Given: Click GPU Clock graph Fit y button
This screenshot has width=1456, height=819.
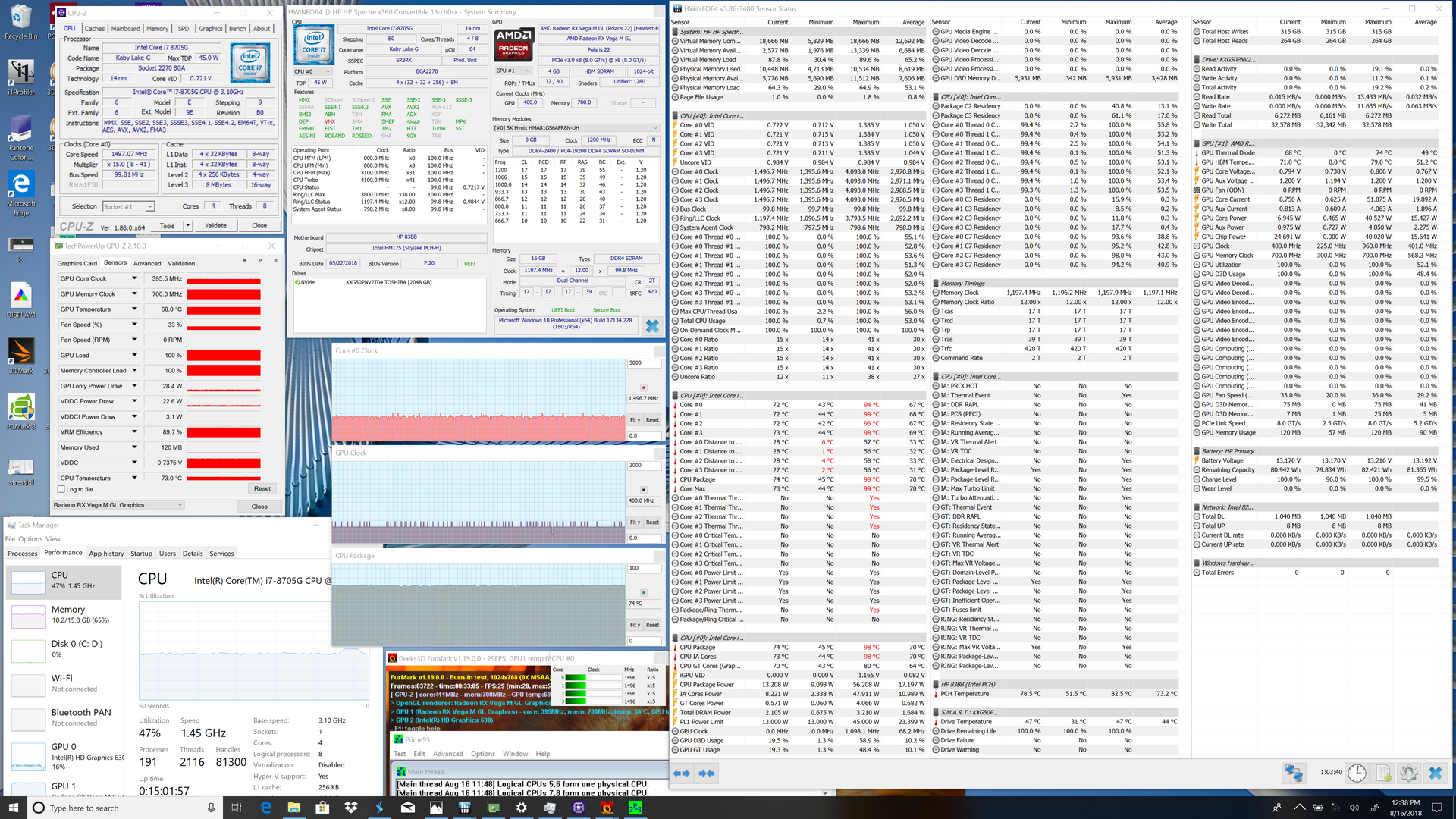Looking at the screenshot, I should (x=635, y=522).
